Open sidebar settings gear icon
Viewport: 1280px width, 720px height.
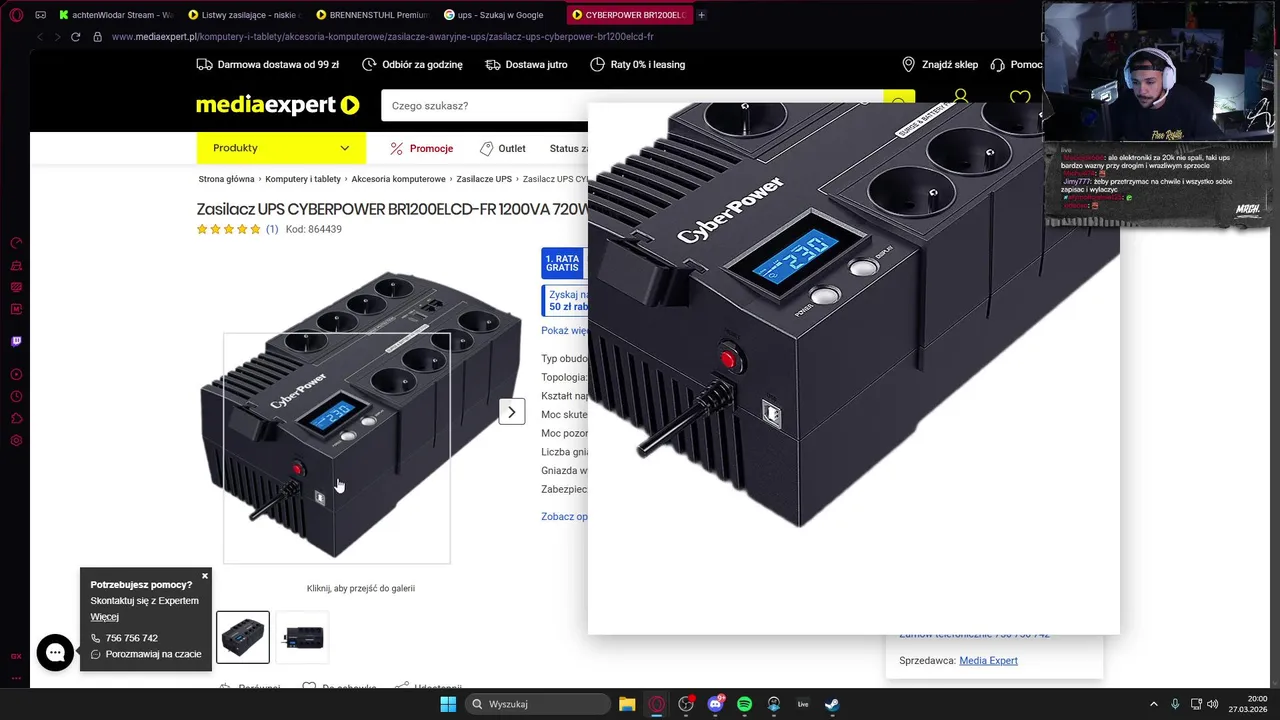click(16, 440)
